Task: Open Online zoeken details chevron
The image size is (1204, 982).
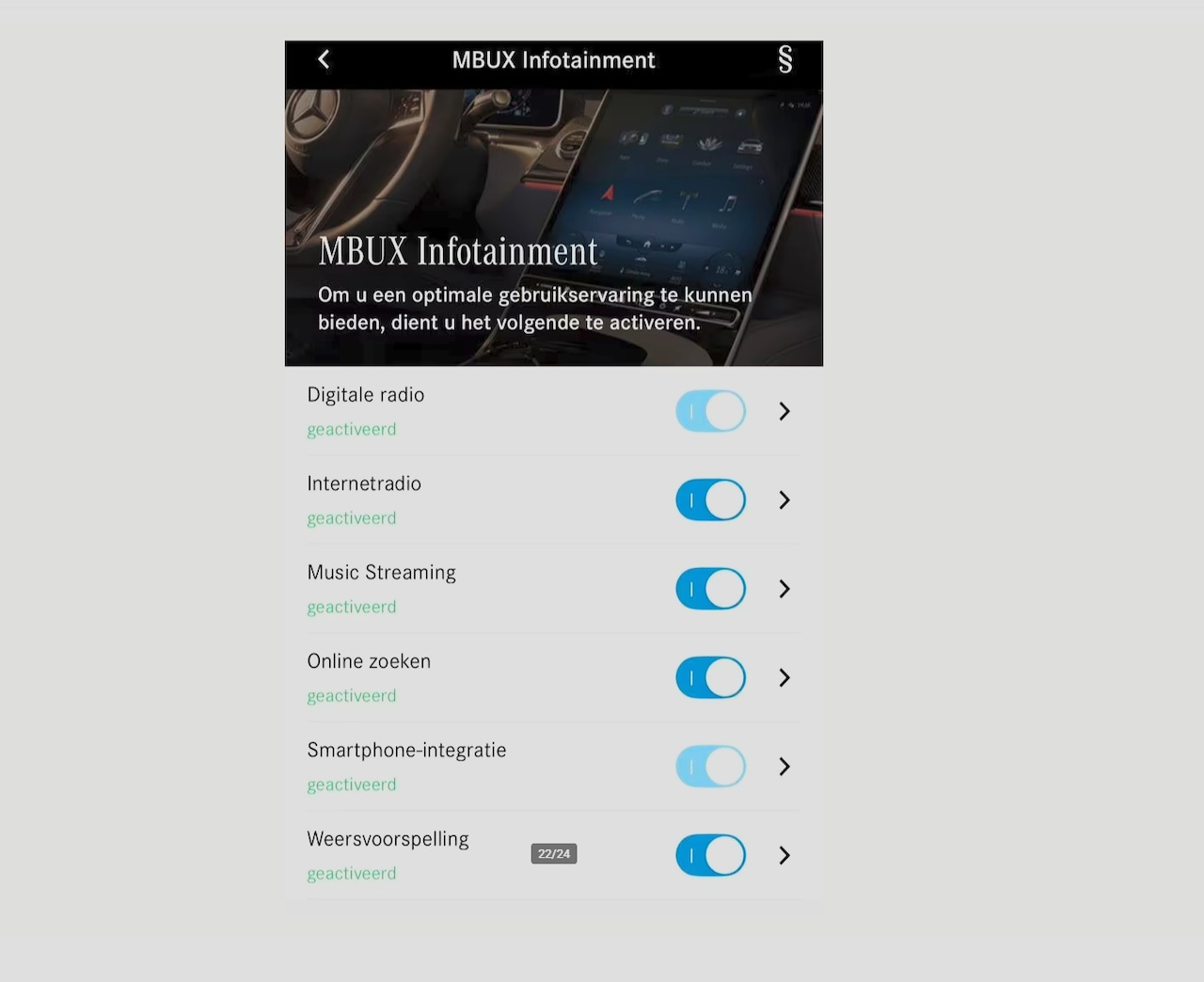Action: [784, 678]
